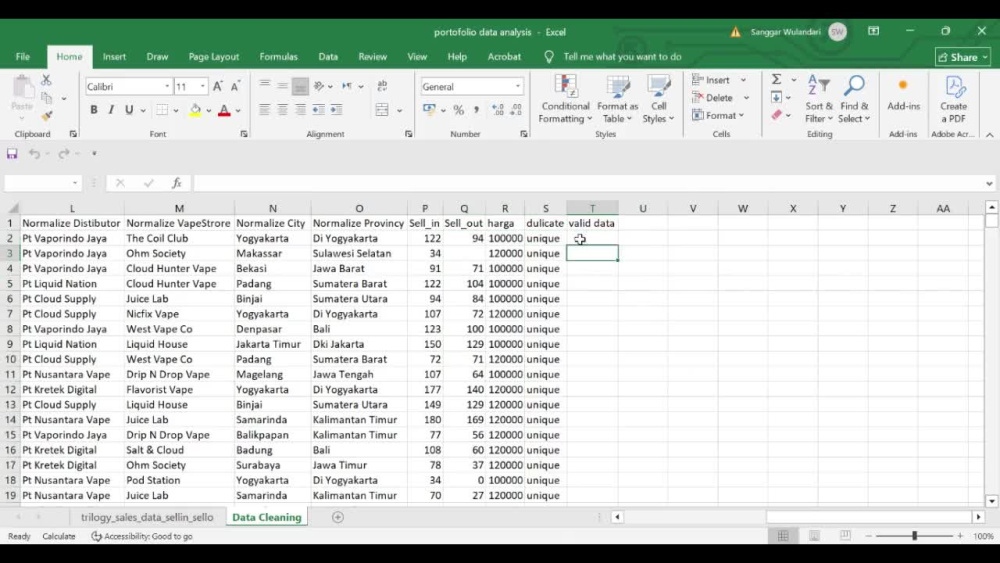Expand Conditional Formatting menu
Screen dimensions: 1000x563
tap(564, 99)
